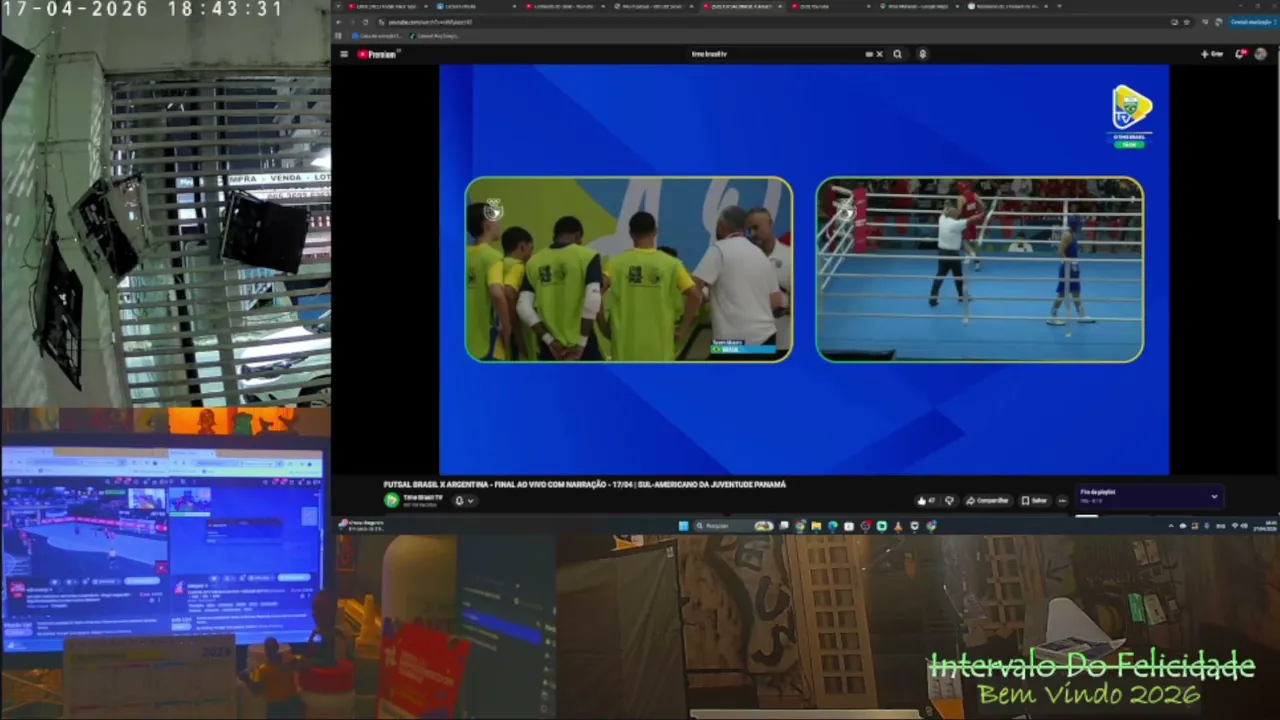This screenshot has width=1280, height=720.
Task: Click the Salvar save button
Action: coord(1034,500)
